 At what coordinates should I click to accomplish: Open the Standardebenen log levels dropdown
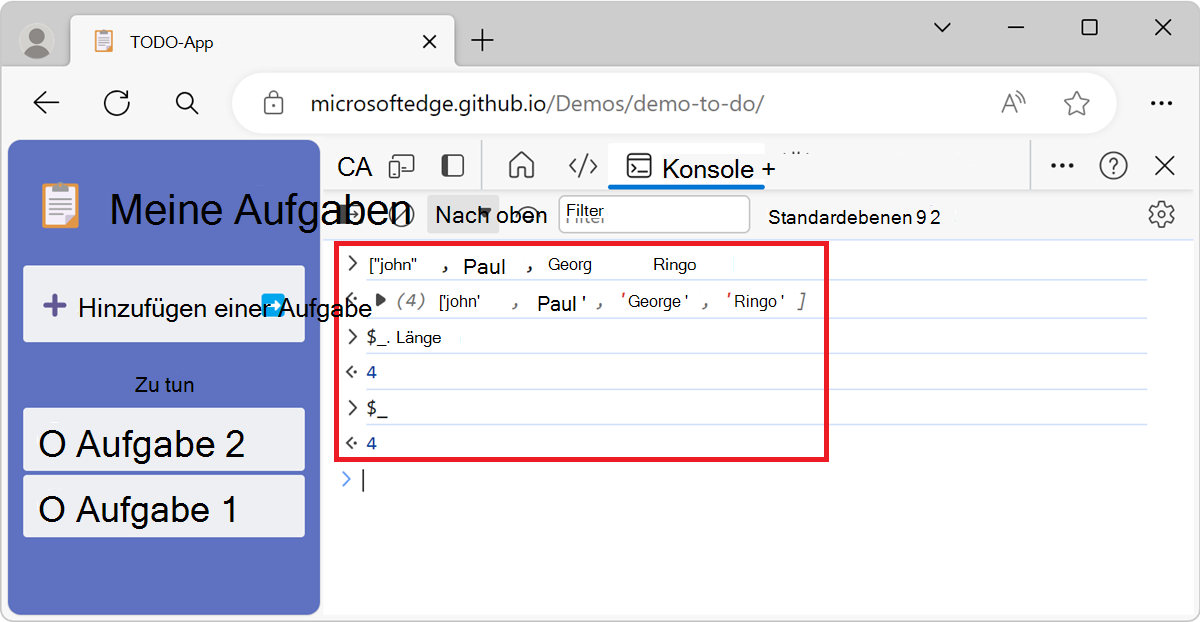click(x=854, y=217)
